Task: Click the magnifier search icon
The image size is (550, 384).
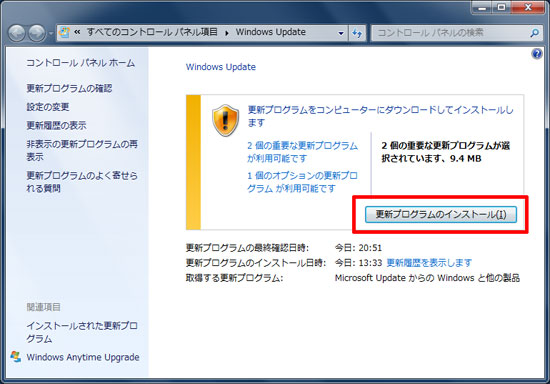Action: click(x=534, y=33)
